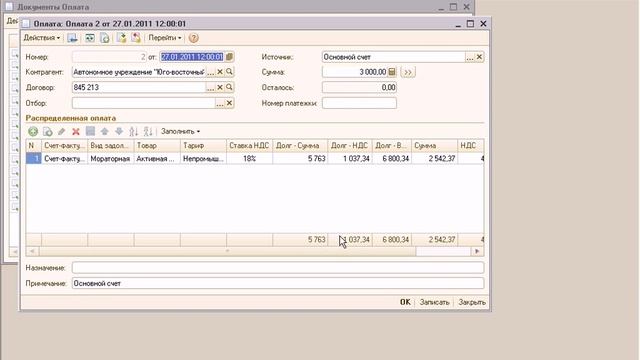Click the Номер input field

109,57
